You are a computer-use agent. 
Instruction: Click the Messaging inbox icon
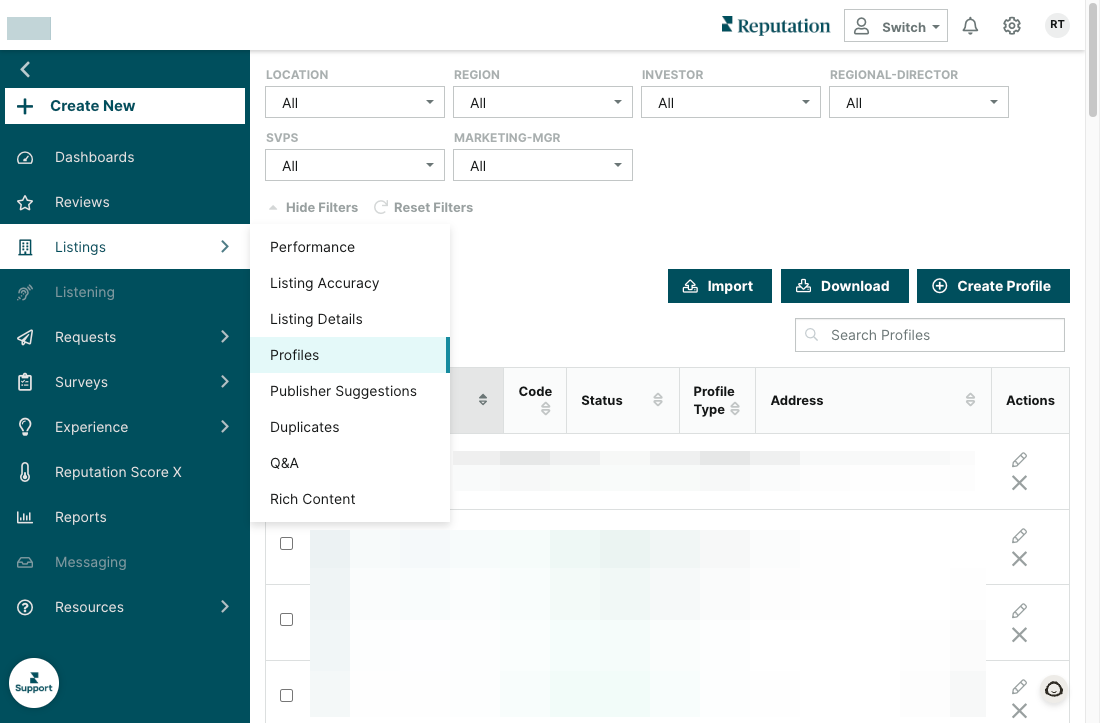tap(25, 562)
